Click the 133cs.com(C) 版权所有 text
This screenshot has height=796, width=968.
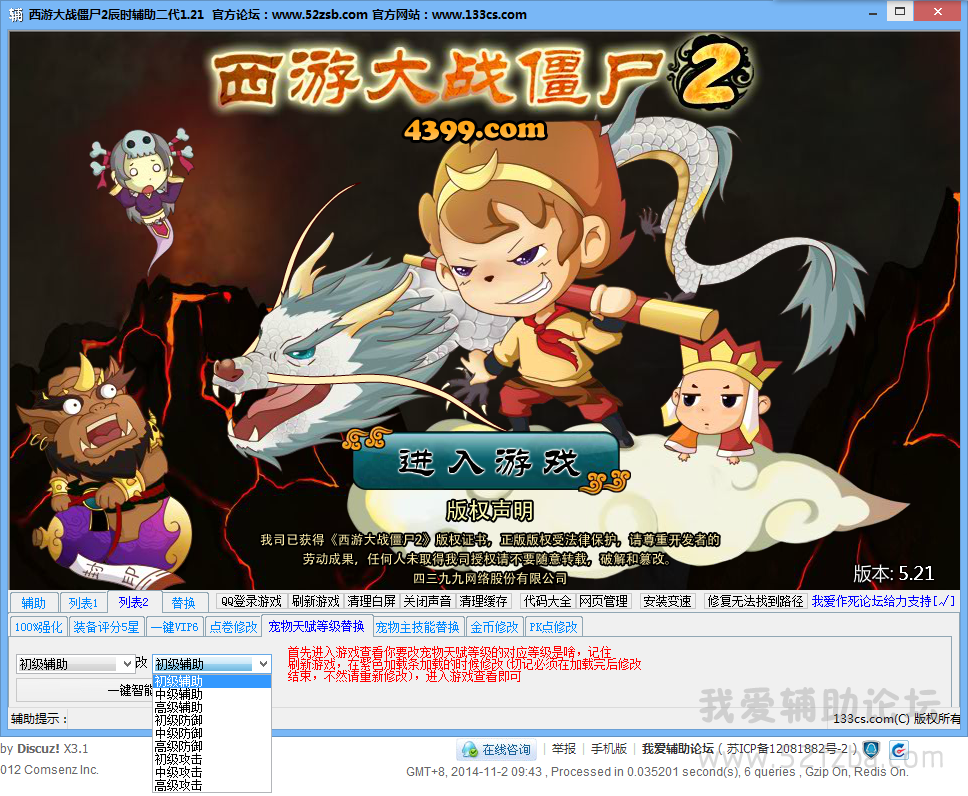(896, 719)
